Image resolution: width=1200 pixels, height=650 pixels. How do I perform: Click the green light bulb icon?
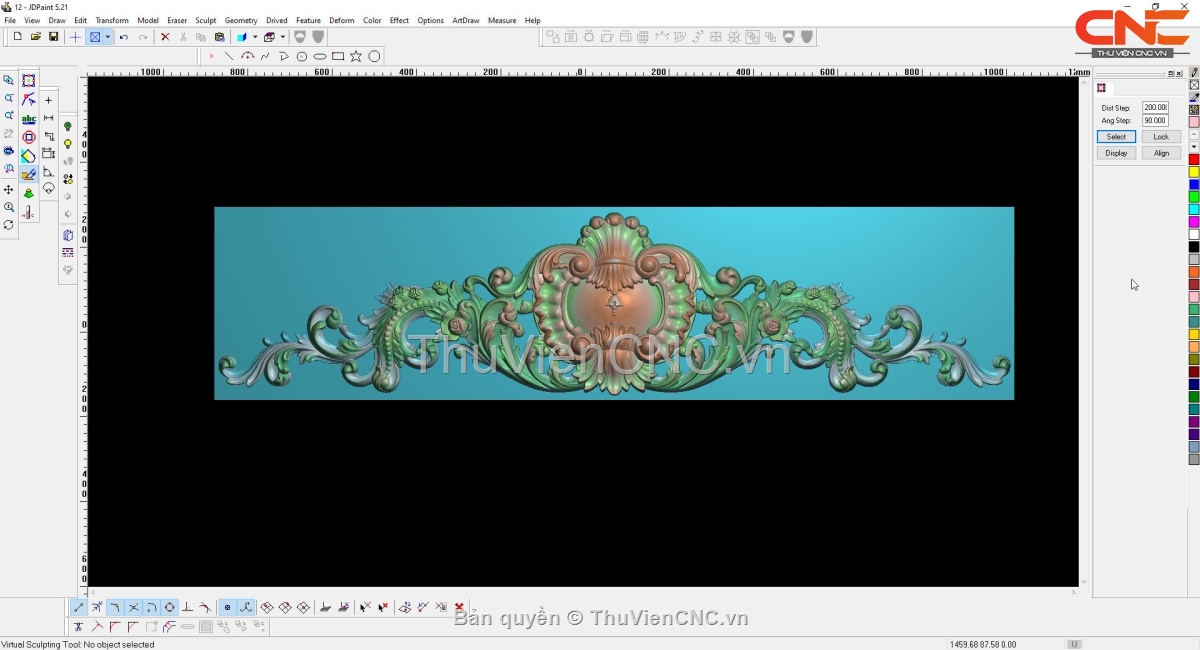pos(68,127)
